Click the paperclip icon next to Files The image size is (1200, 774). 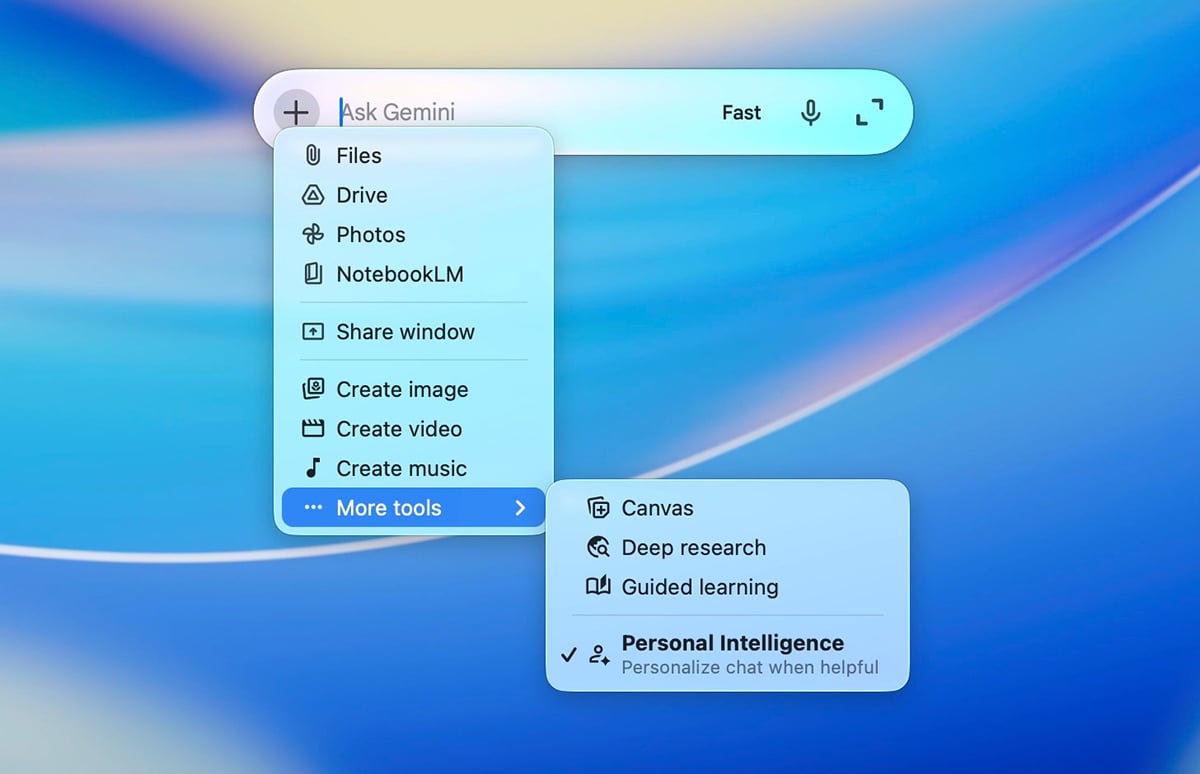tap(313, 155)
